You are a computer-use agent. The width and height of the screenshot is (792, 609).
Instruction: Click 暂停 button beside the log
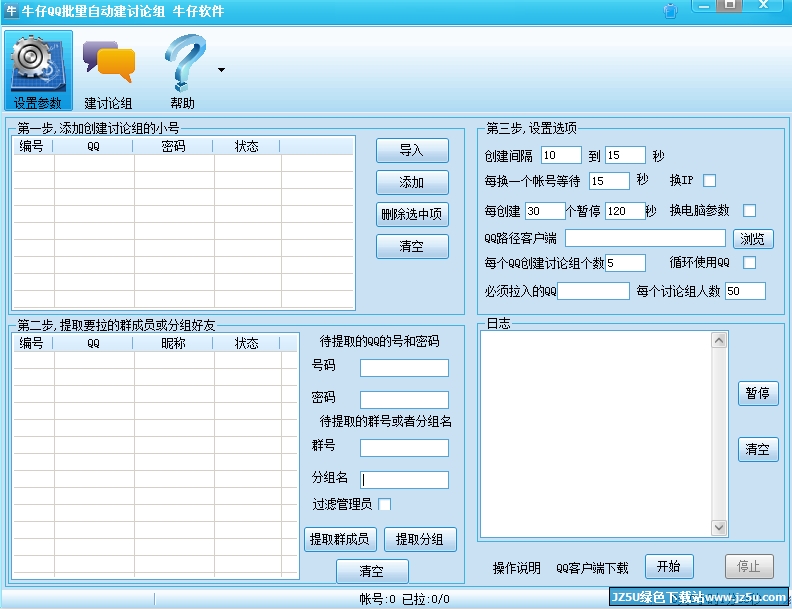(758, 393)
